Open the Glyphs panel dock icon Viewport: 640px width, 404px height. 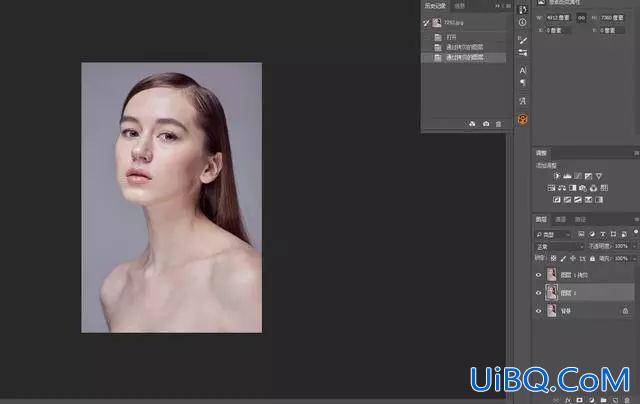[x=522, y=101]
